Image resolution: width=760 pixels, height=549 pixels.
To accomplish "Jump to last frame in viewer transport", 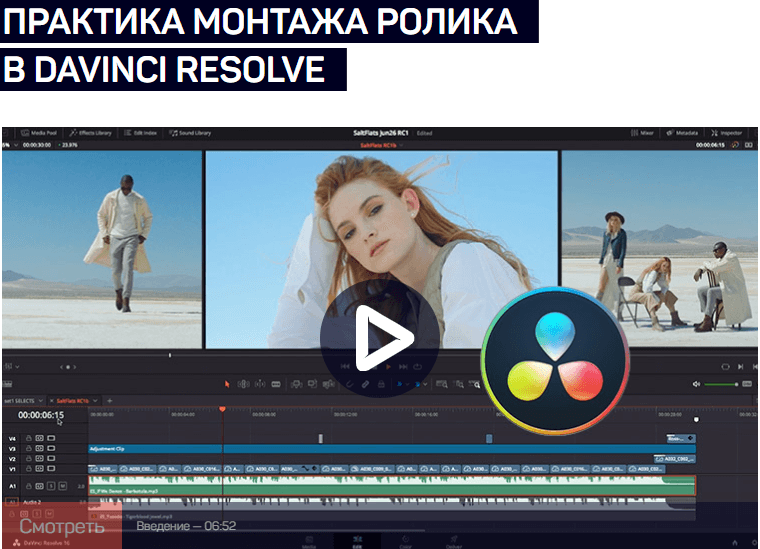I will [403, 367].
